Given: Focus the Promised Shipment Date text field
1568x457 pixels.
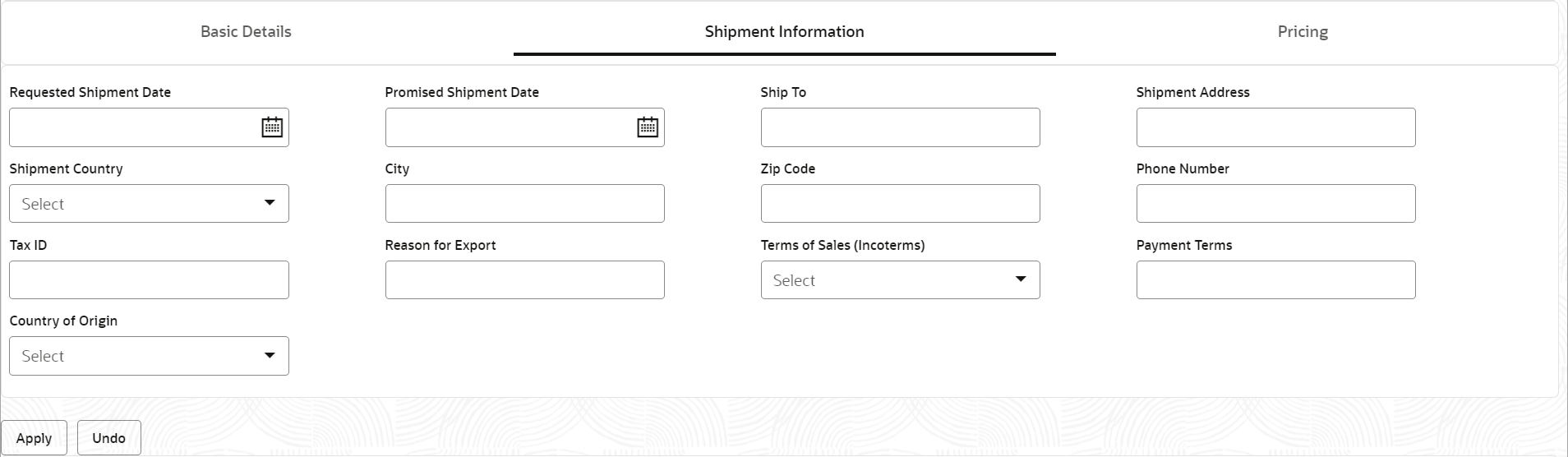Looking at the screenshot, I should point(508,127).
